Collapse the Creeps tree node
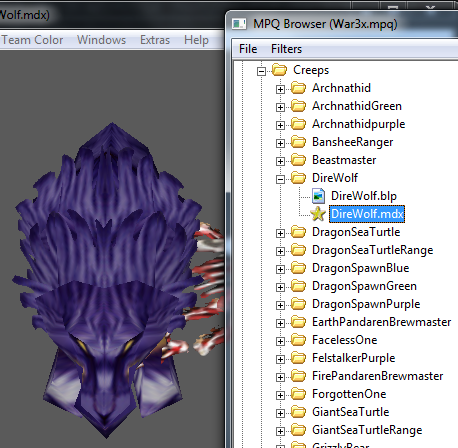458x448 pixels. [261, 71]
